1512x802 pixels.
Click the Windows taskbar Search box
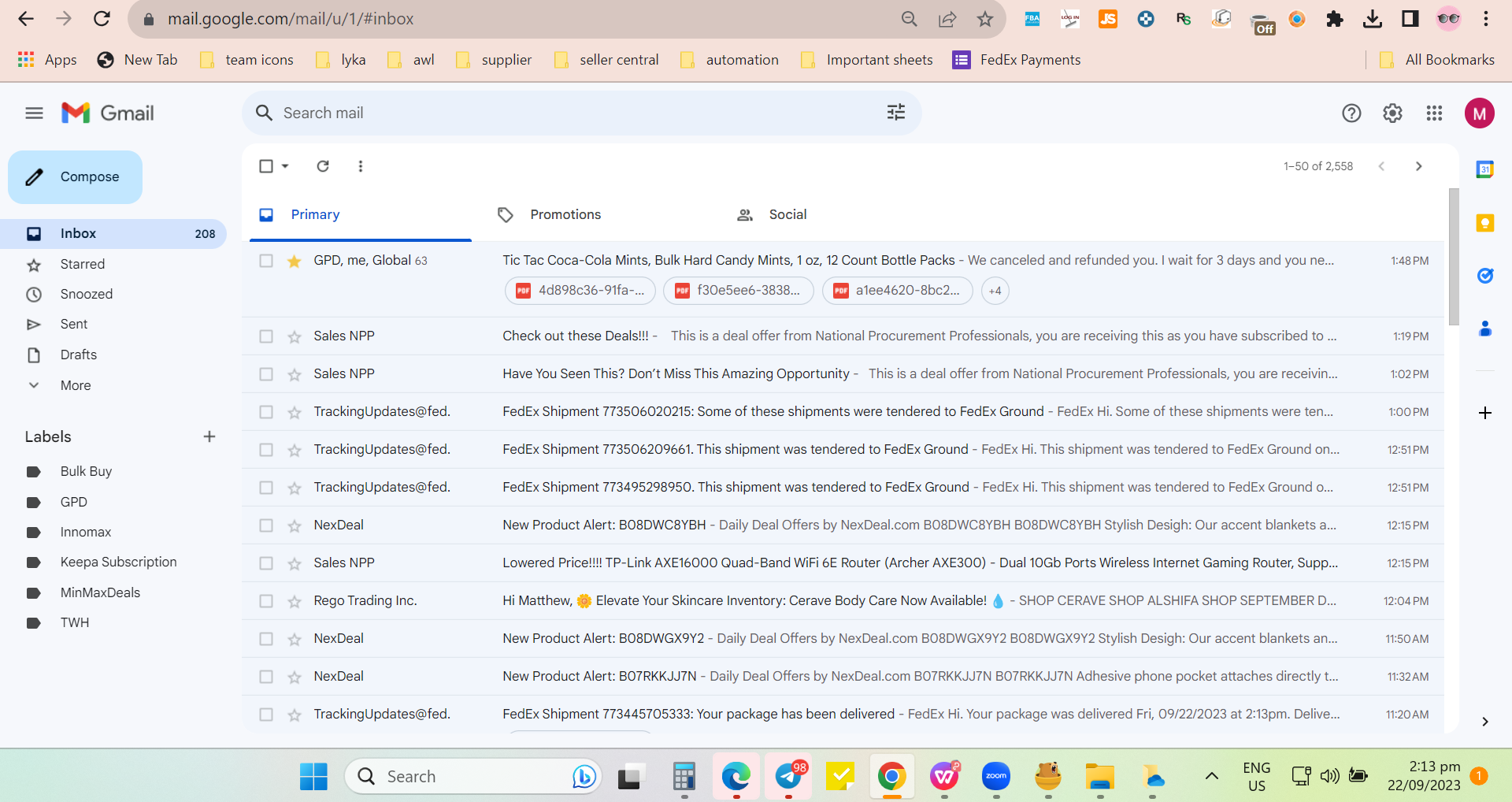pyautogui.click(x=473, y=777)
